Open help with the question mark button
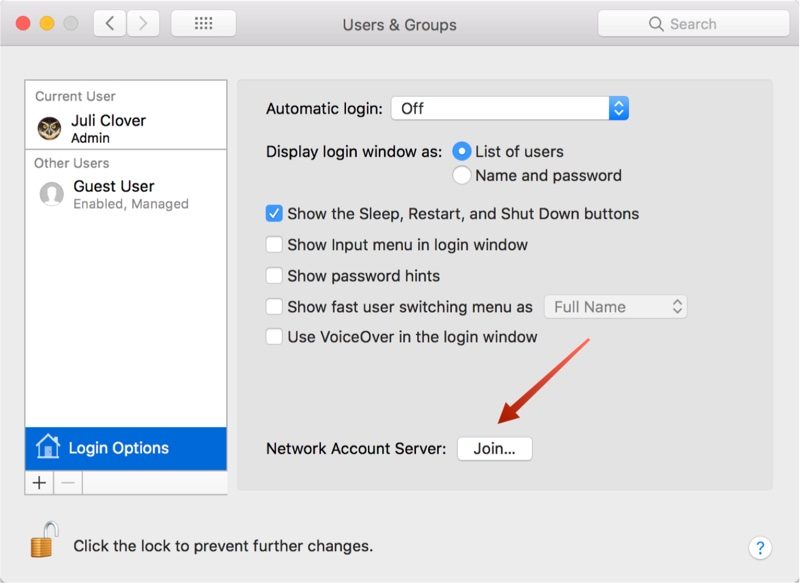 point(760,548)
